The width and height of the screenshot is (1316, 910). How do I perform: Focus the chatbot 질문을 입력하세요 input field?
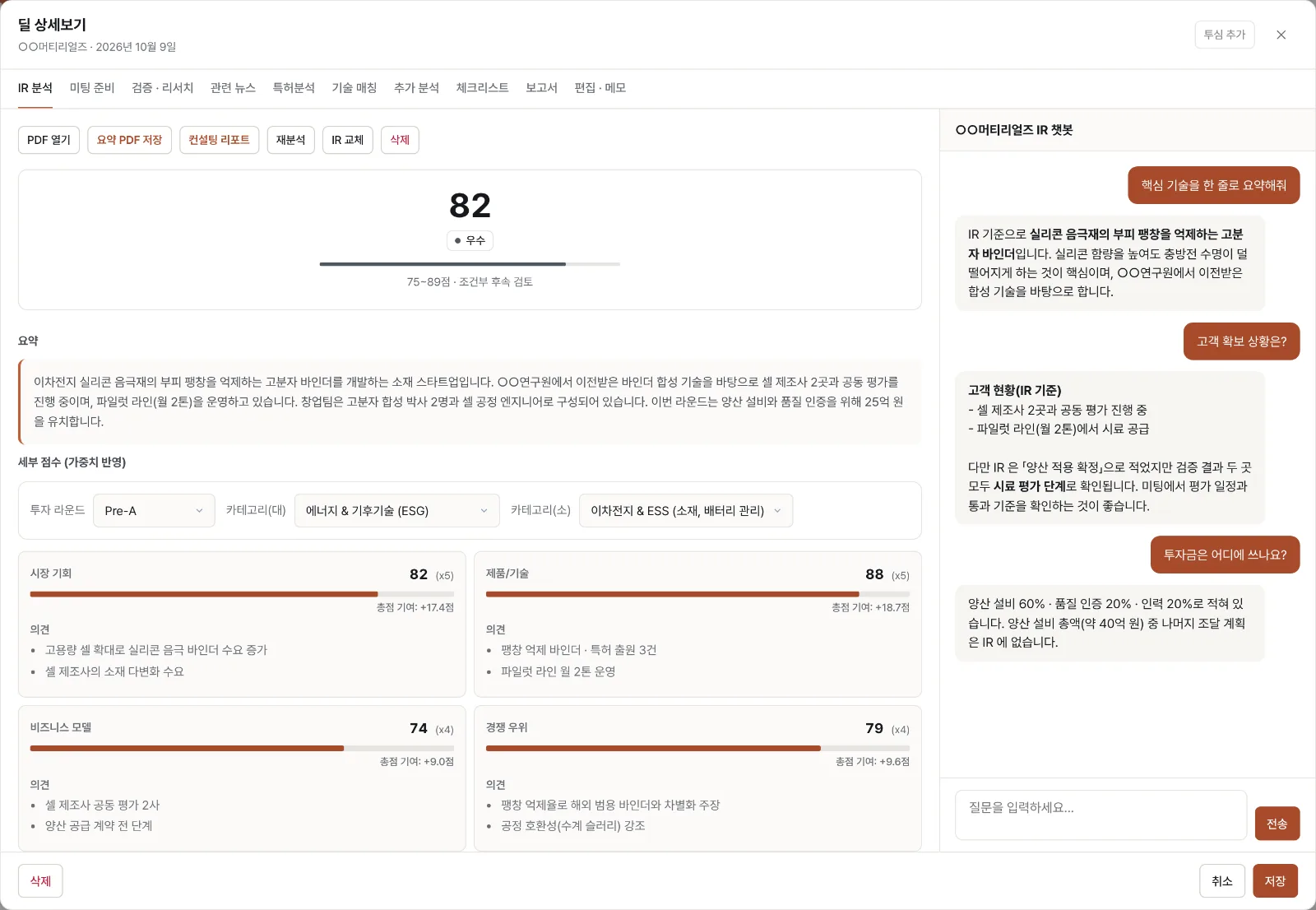(x=1101, y=815)
